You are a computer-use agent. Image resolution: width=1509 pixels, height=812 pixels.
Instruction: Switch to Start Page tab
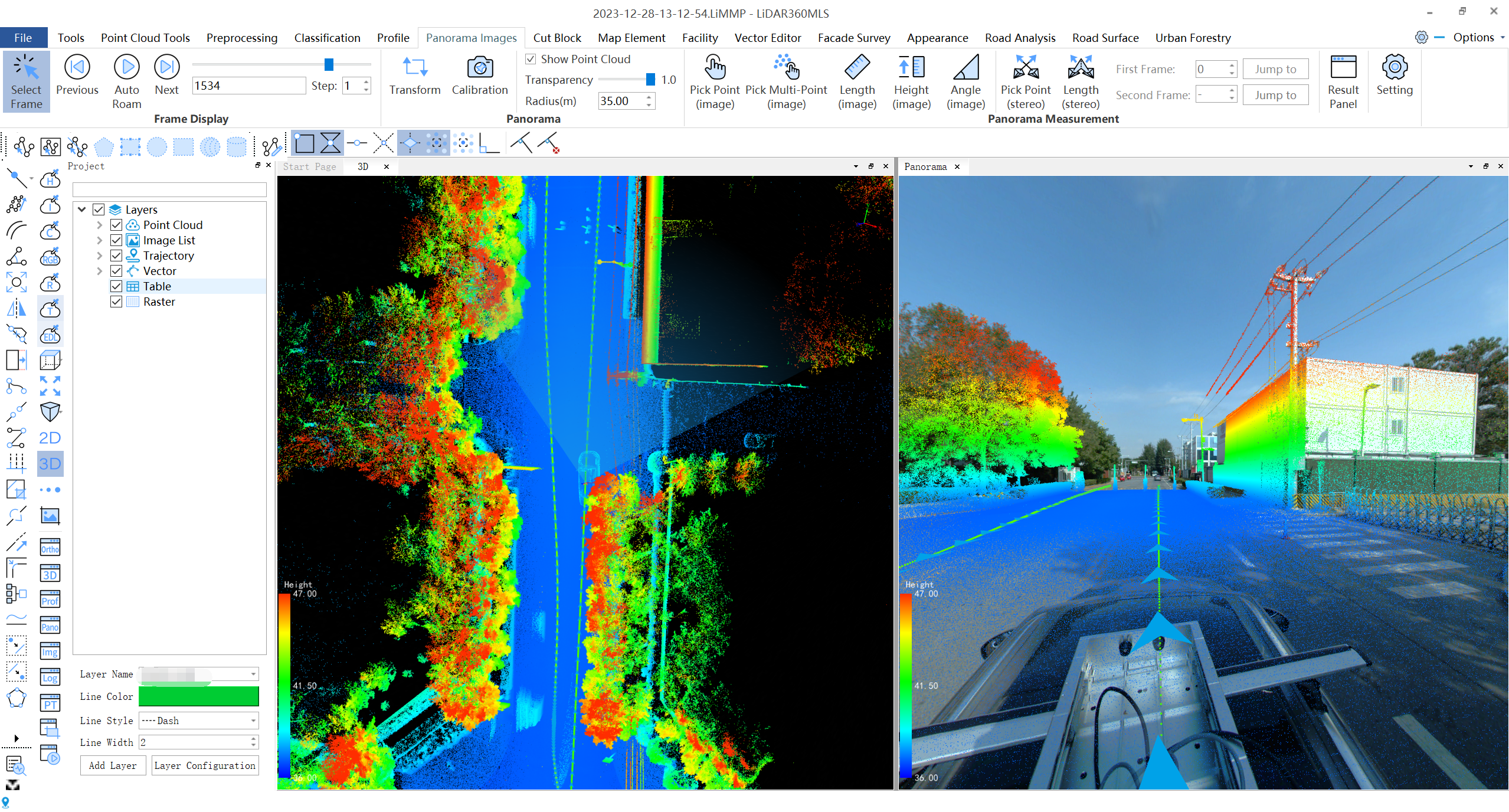(309, 167)
